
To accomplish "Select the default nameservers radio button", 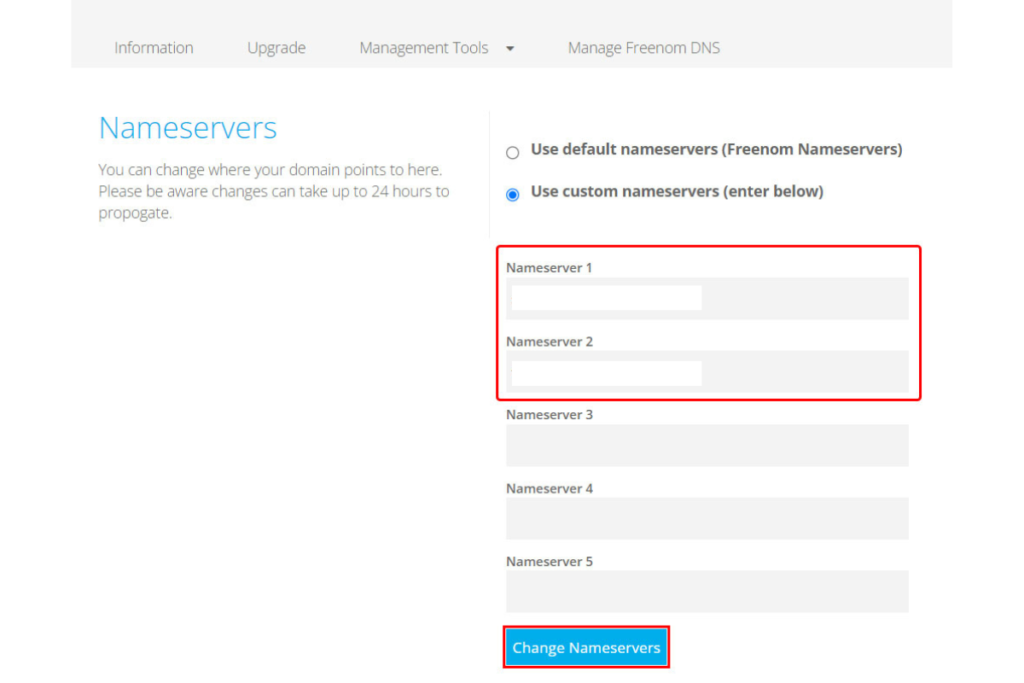I will pos(513,153).
